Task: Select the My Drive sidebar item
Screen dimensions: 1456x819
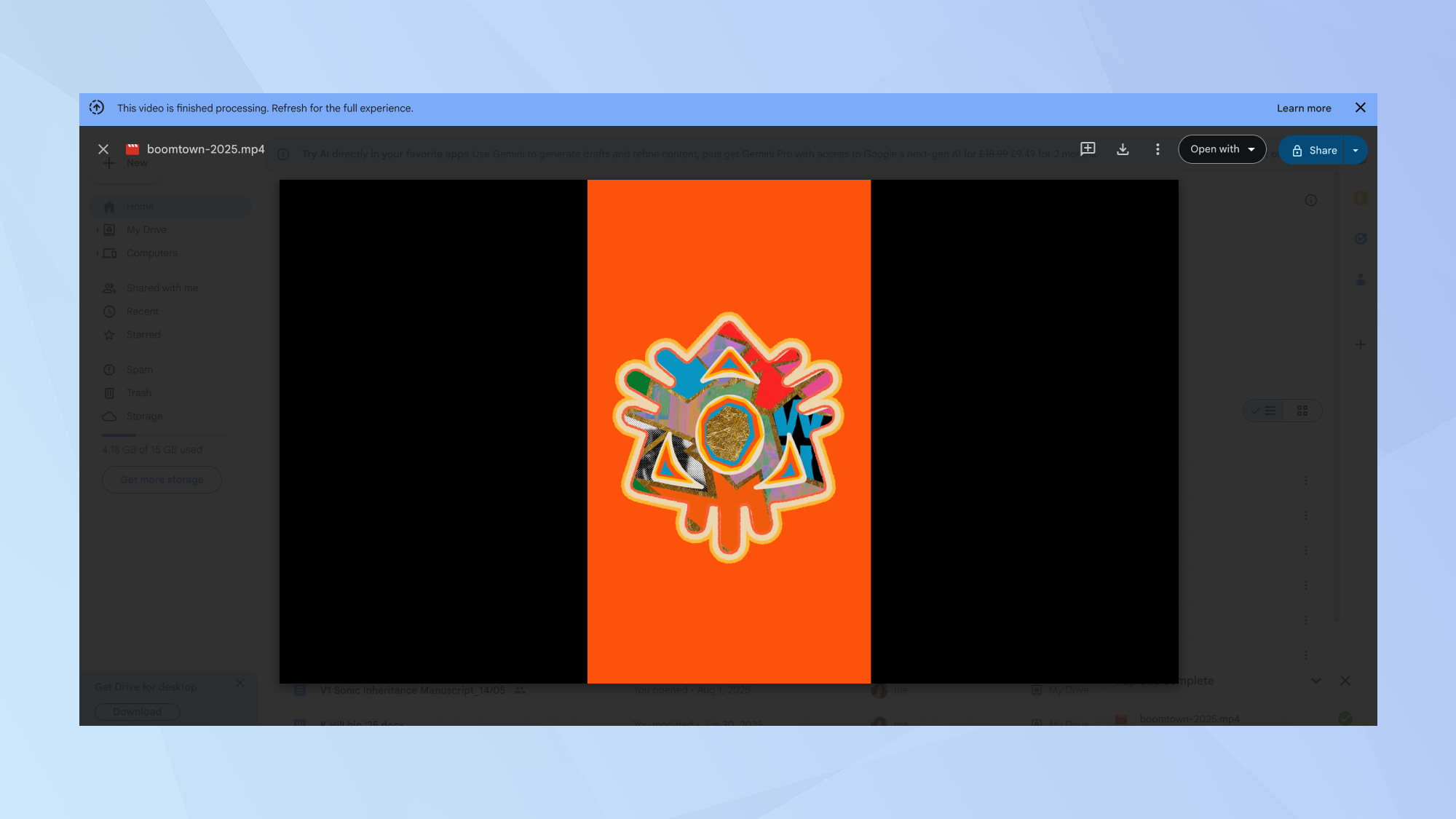Action: [146, 230]
